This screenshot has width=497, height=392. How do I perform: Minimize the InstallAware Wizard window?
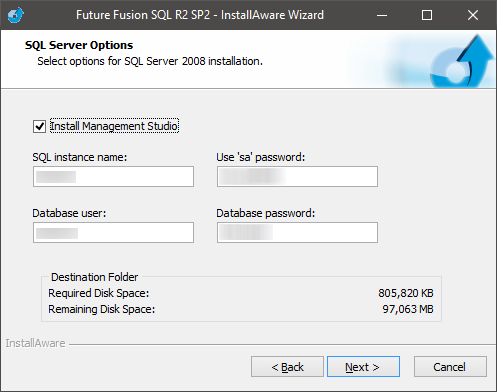tap(382, 15)
